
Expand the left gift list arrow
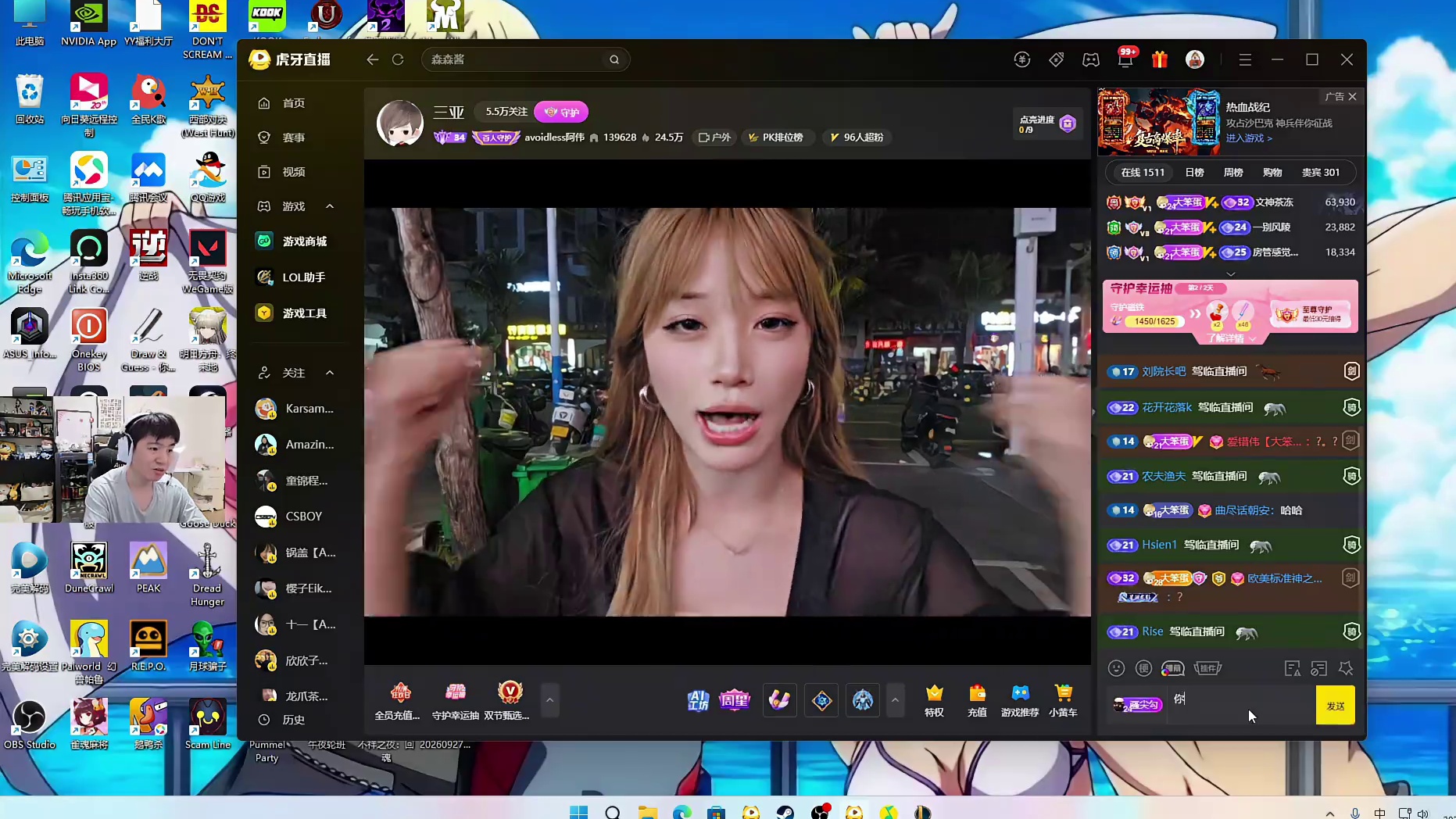549,700
